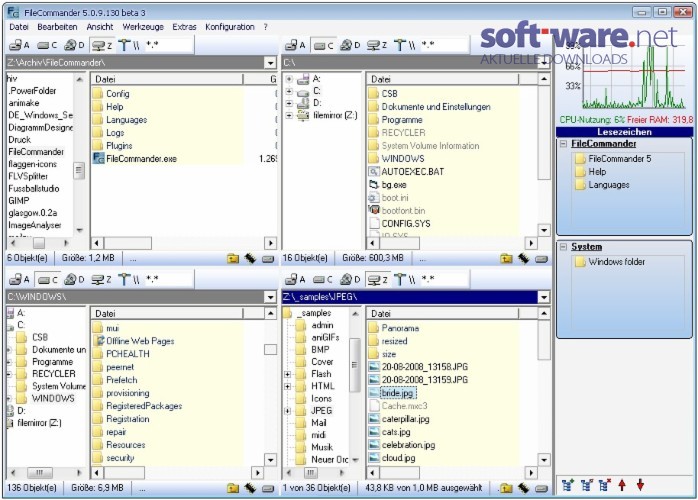Select drive A in top-right panel drive bar

[295, 45]
